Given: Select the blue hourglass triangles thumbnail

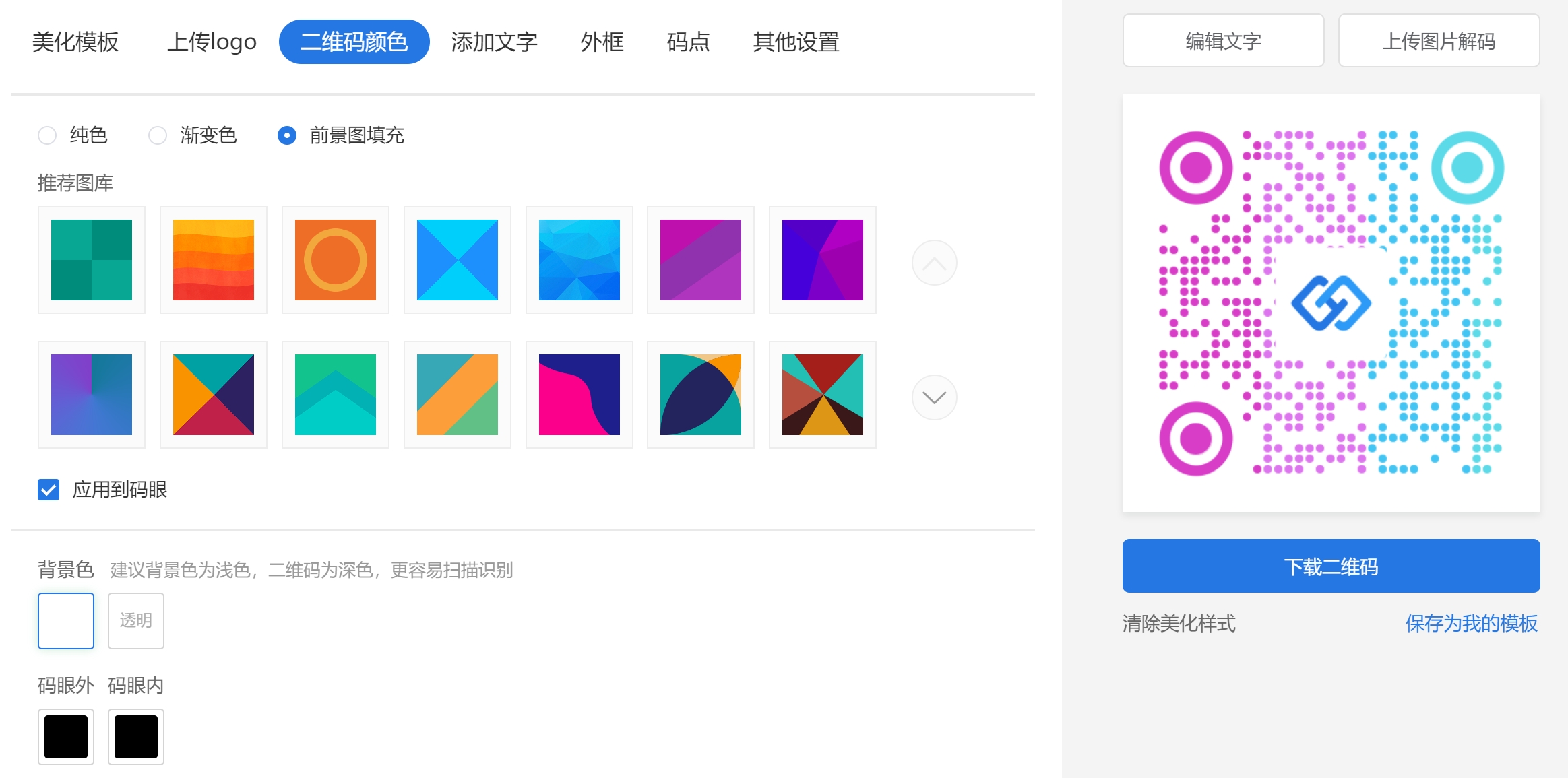Looking at the screenshot, I should pos(458,260).
